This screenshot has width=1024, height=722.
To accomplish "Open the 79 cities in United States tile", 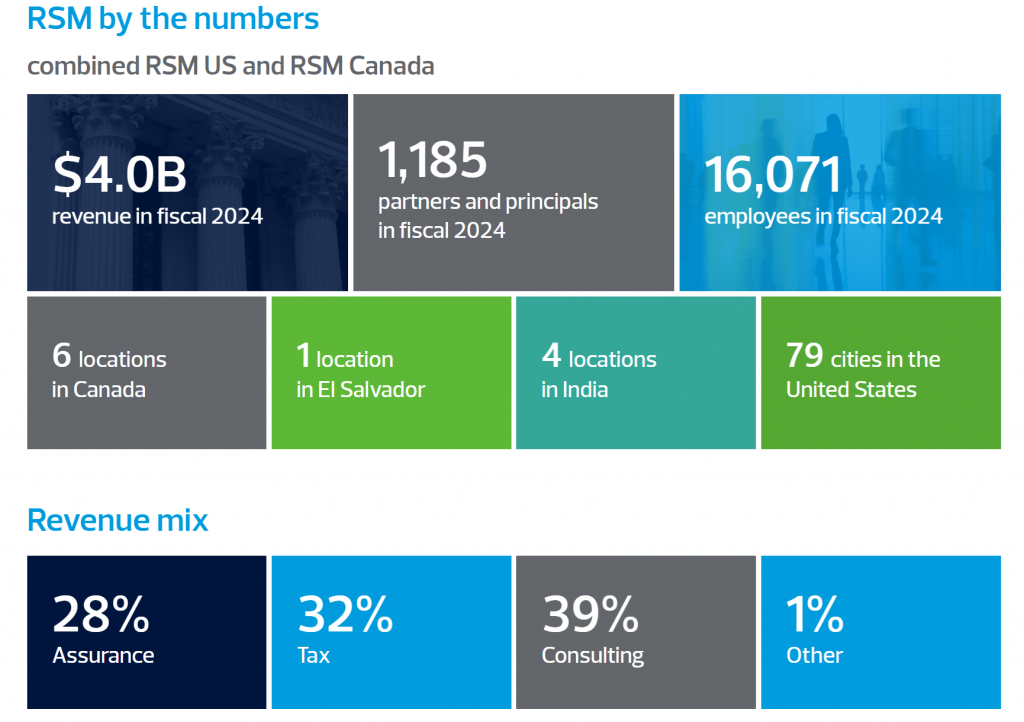I will [880, 373].
